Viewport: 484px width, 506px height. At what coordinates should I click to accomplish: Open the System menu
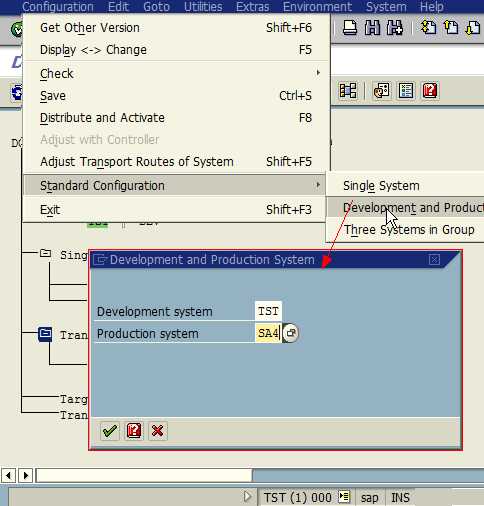coord(386,7)
